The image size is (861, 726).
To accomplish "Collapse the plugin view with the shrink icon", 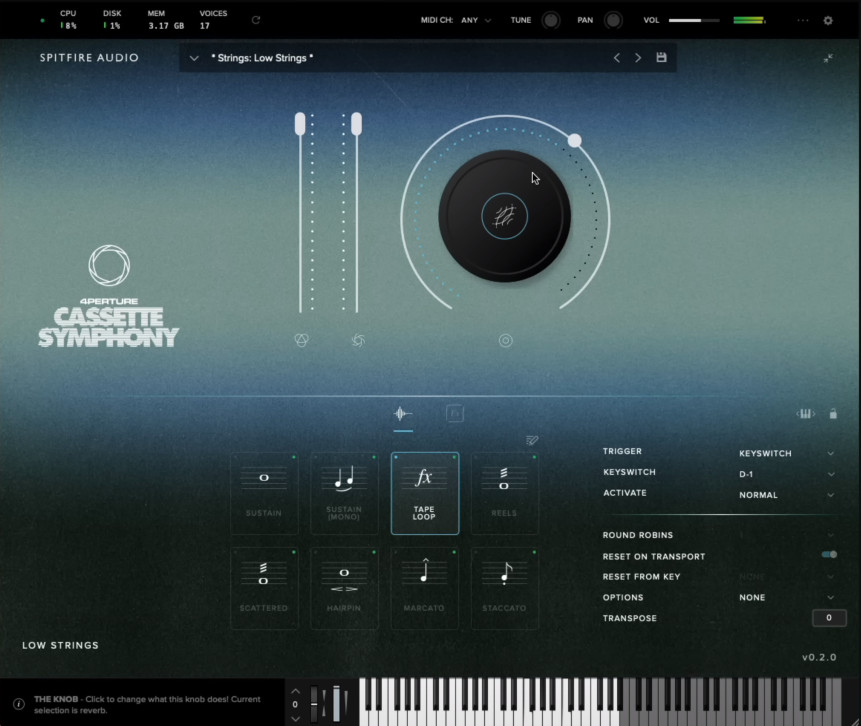I will pos(828,58).
